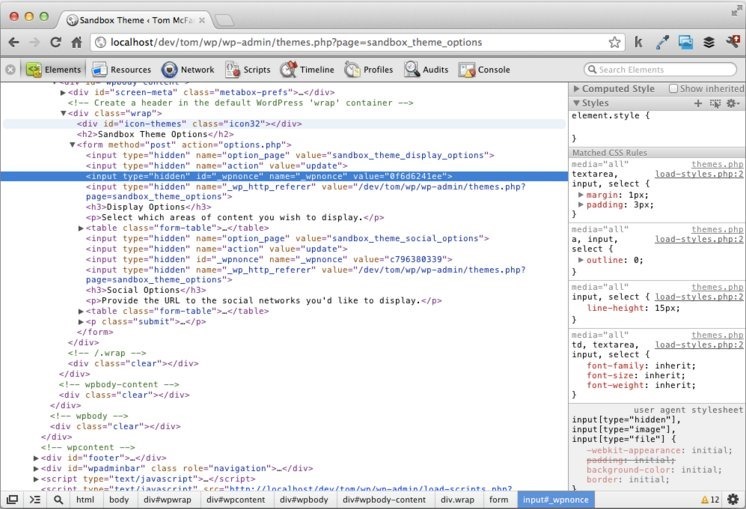746x509 pixels.
Task: Show console with the status bar icon
Action: coord(35,500)
